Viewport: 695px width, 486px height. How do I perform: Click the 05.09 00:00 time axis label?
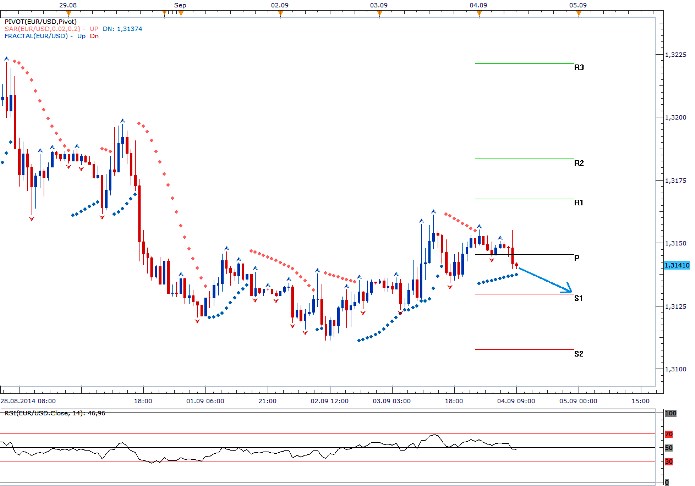(x=578, y=401)
